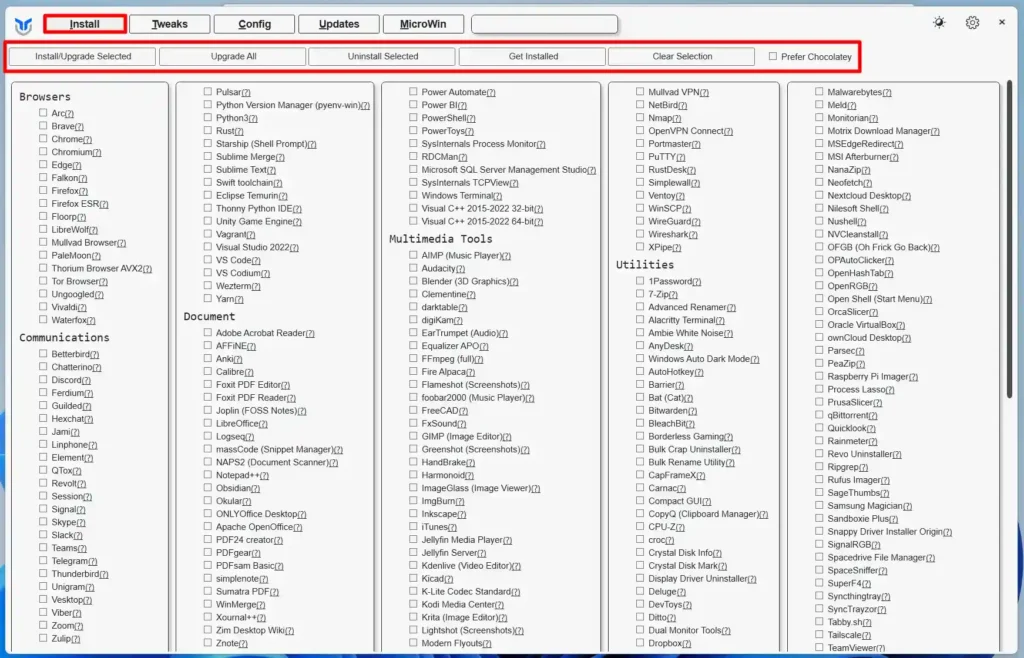The width and height of the screenshot is (1024, 658).
Task: Check the Adobe Acrobat Reader checkbox
Action: coord(208,332)
